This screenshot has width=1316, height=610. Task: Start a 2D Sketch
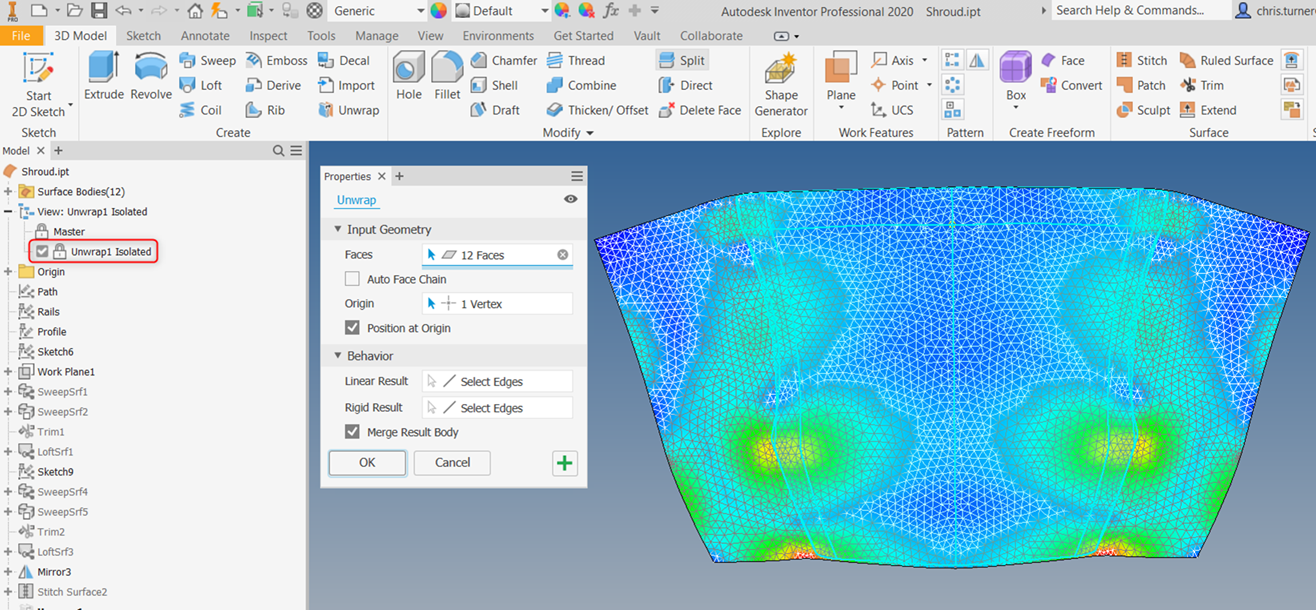(38, 85)
